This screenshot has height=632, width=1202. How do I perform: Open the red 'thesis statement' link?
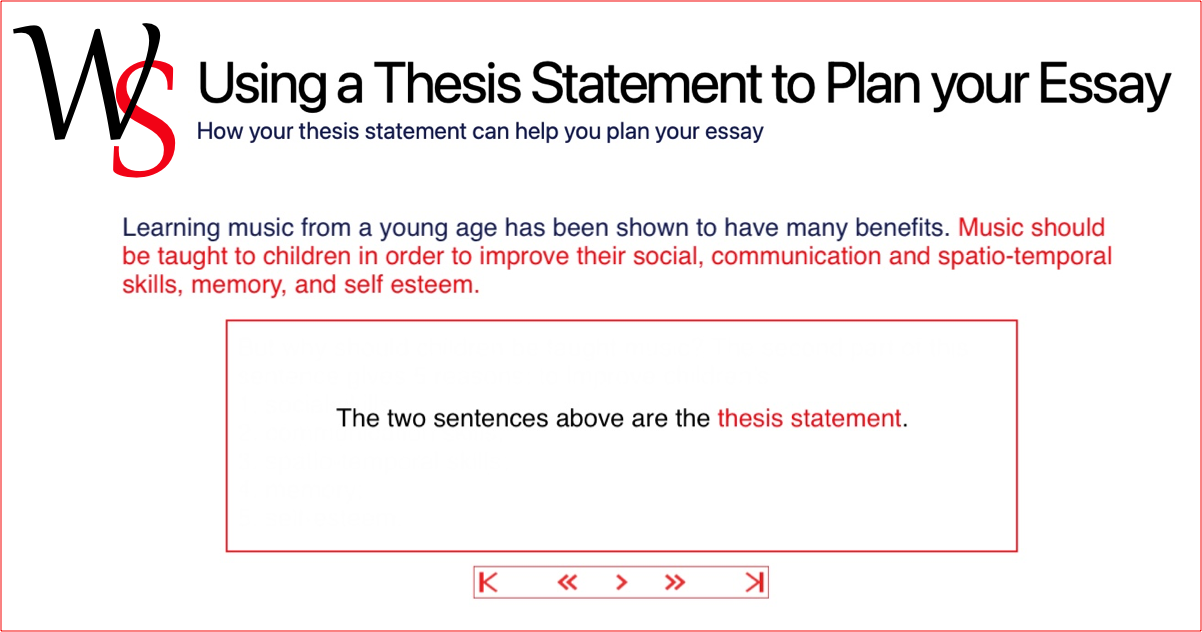pos(809,418)
